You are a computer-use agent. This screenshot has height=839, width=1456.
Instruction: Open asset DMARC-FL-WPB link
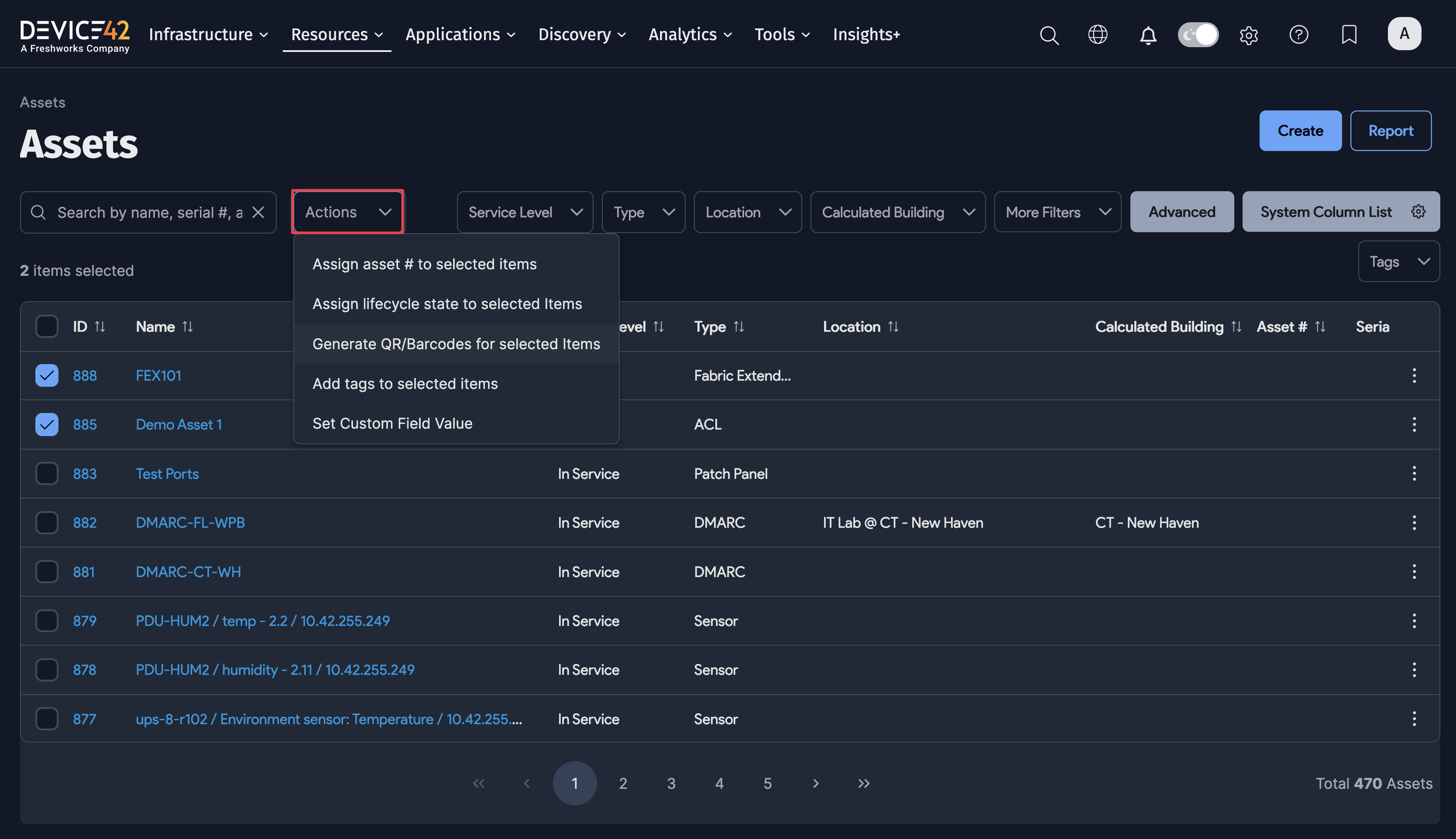190,522
